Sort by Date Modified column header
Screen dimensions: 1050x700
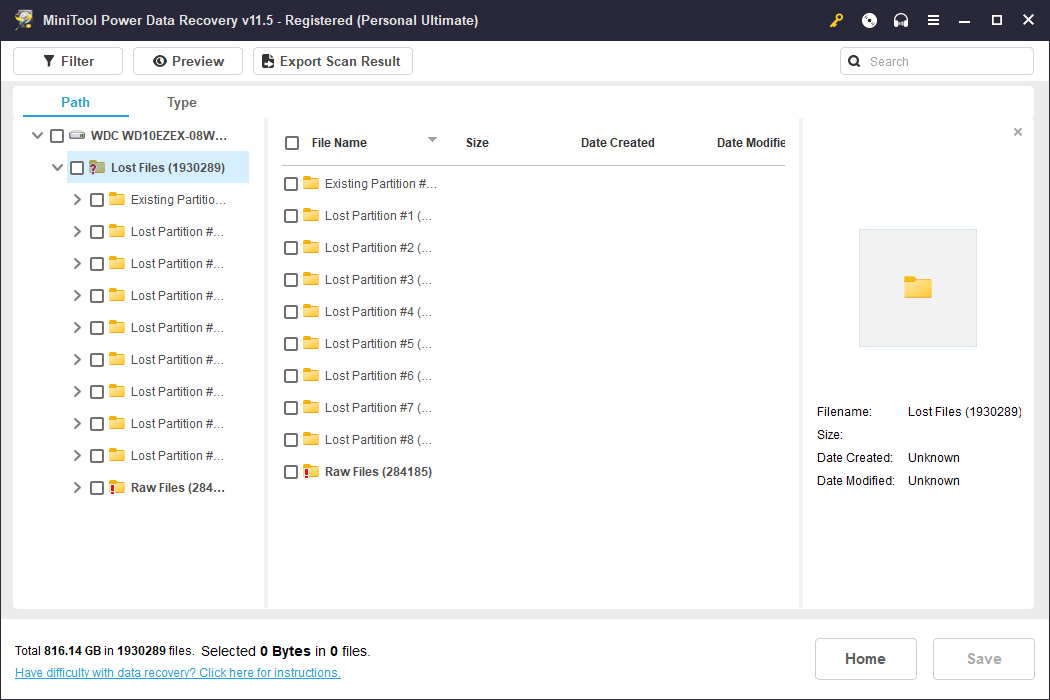tap(751, 143)
